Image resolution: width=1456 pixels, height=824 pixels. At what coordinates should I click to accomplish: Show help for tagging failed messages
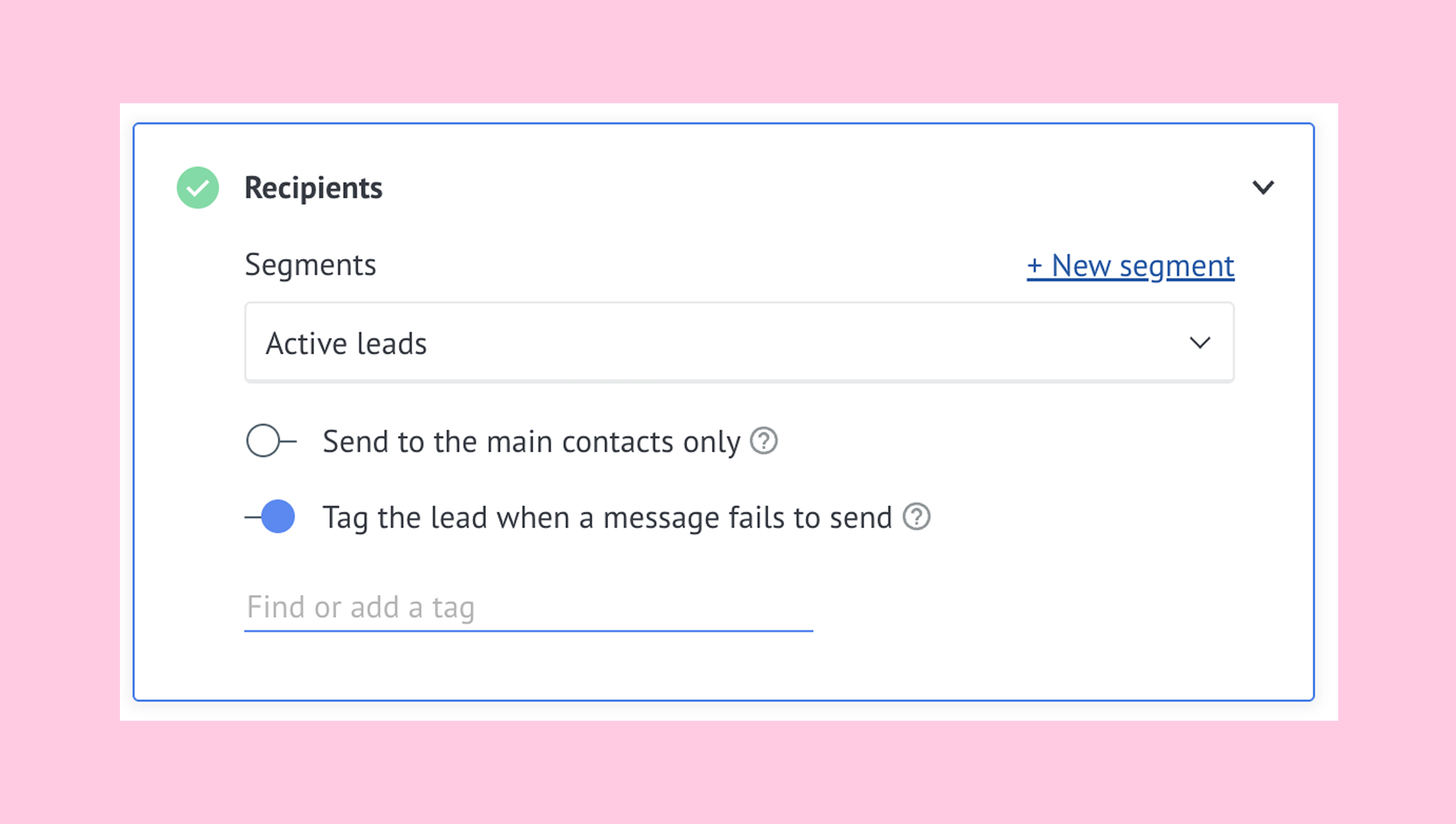[916, 517]
